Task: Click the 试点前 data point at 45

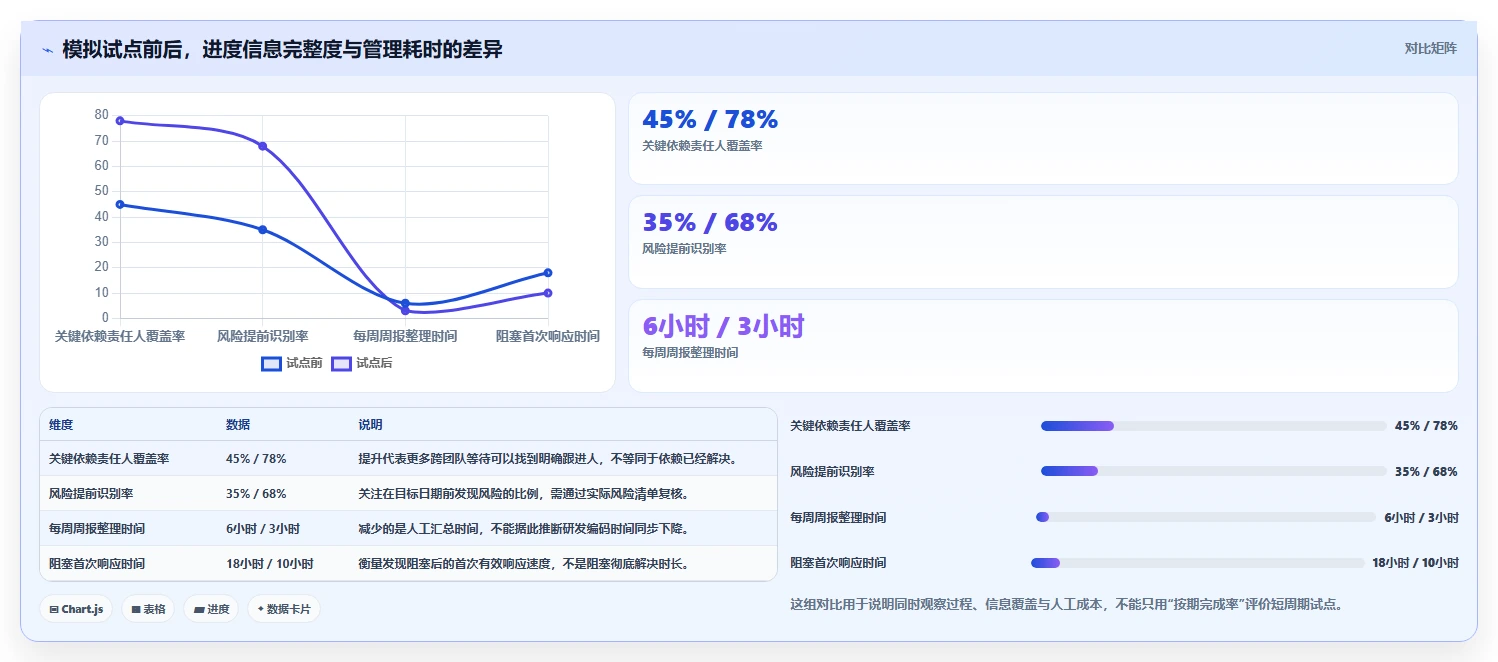Action: [120, 204]
